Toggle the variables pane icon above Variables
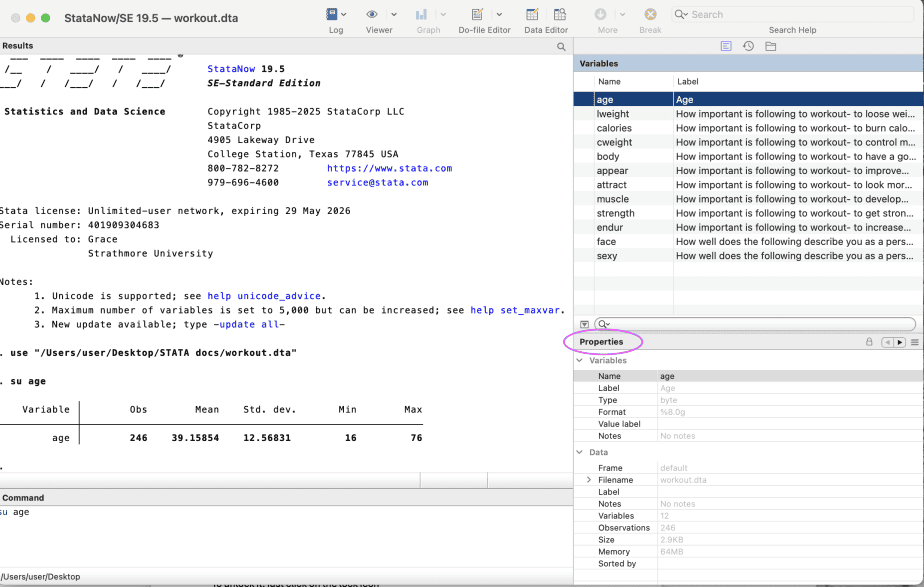This screenshot has height=587, width=924. (x=726, y=45)
